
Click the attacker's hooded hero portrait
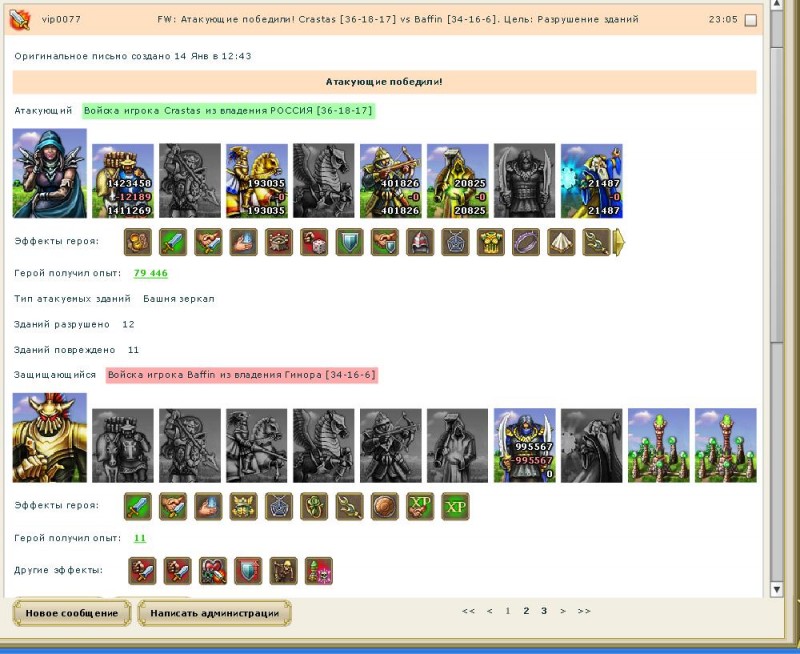click(49, 173)
